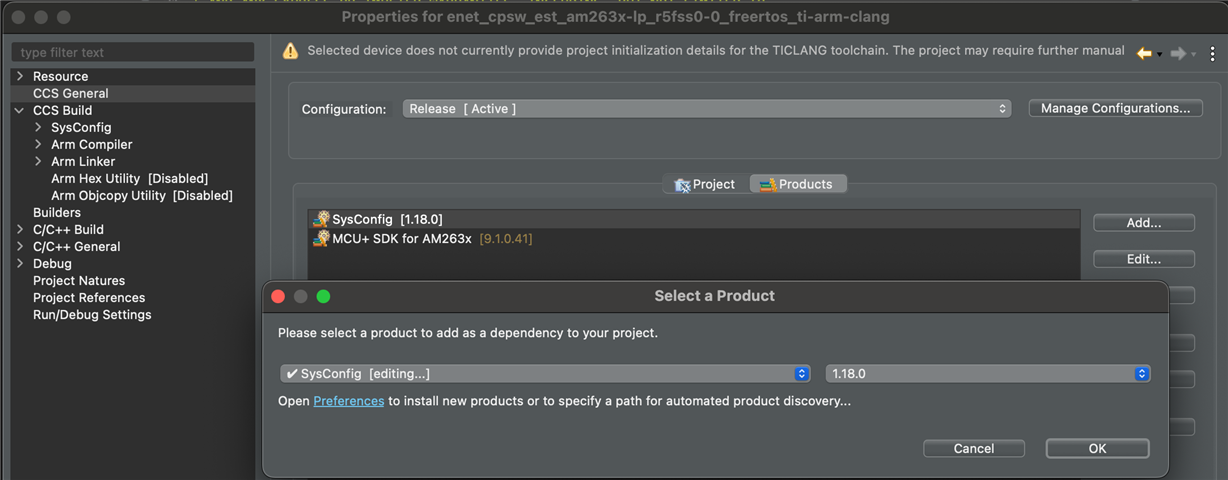This screenshot has height=480, width=1228.
Task: Select Run/Debug Settings in the tree
Action: coord(92,314)
